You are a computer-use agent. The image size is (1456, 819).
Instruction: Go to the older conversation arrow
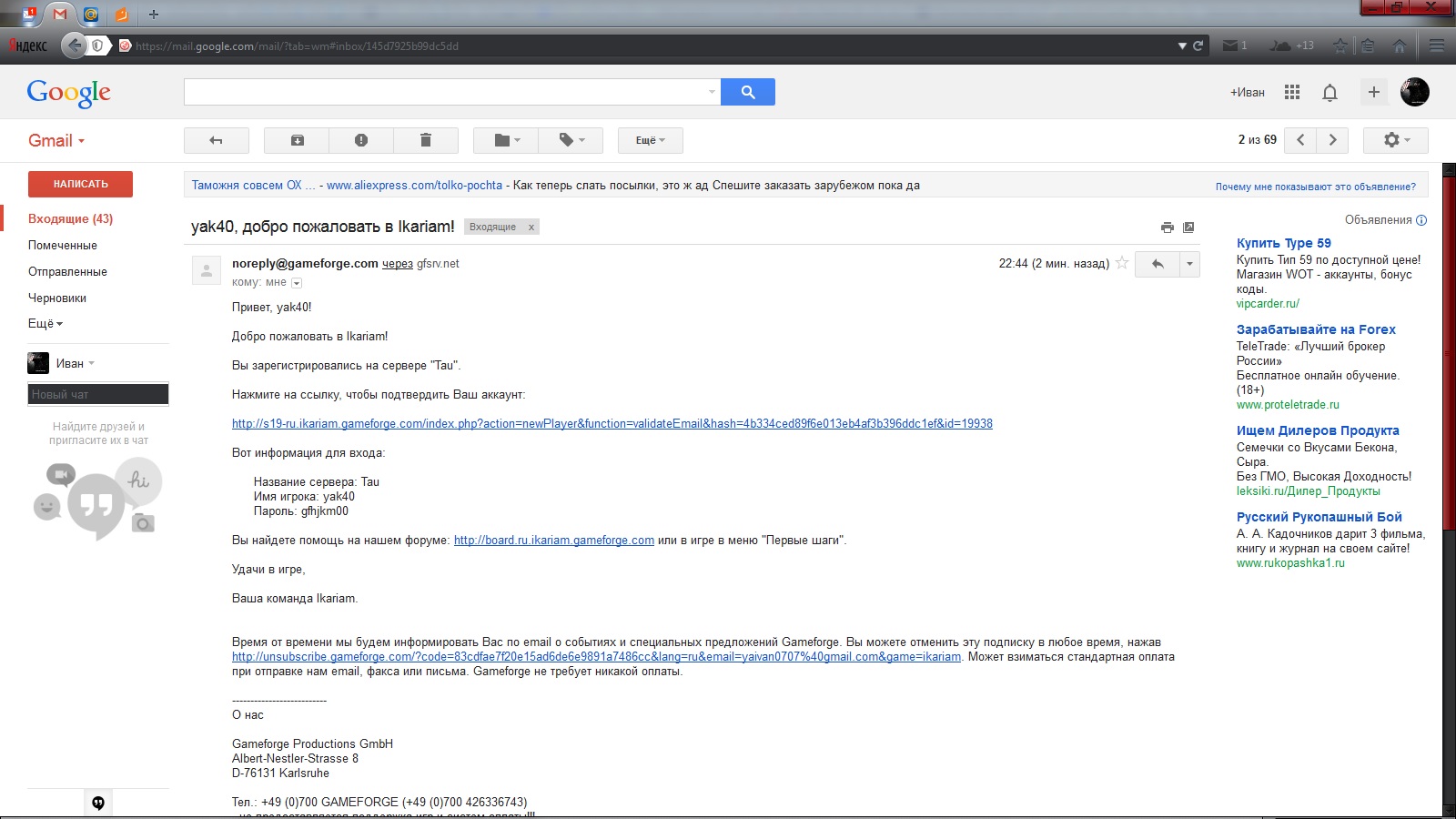coord(1333,140)
